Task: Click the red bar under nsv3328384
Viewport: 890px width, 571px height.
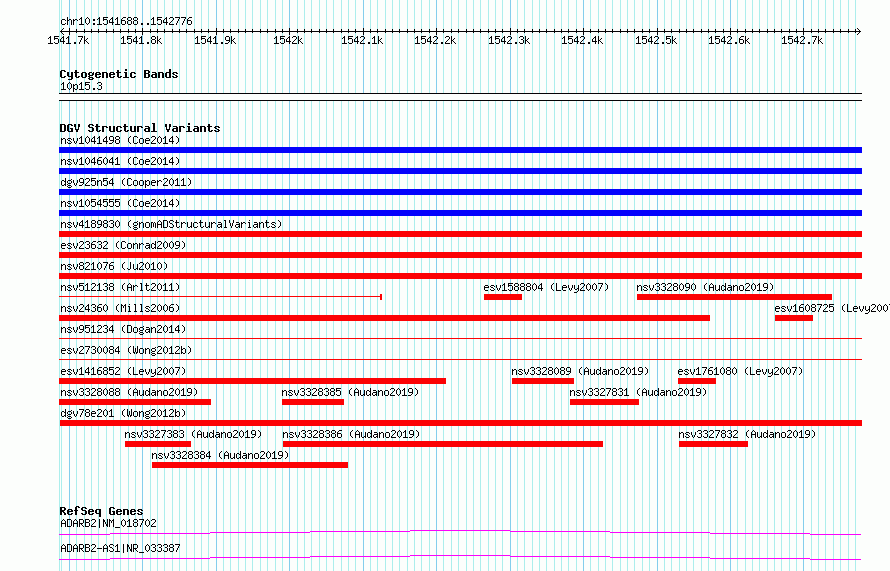Action: tap(250, 465)
